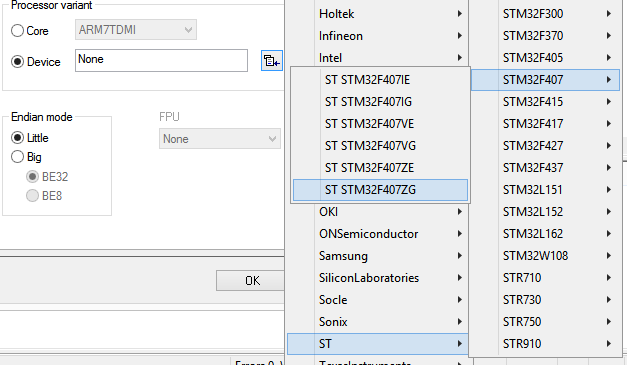Expand the ONSemiconductor vendor submenu
This screenshot has height=365, width=627.
[x=378, y=234]
